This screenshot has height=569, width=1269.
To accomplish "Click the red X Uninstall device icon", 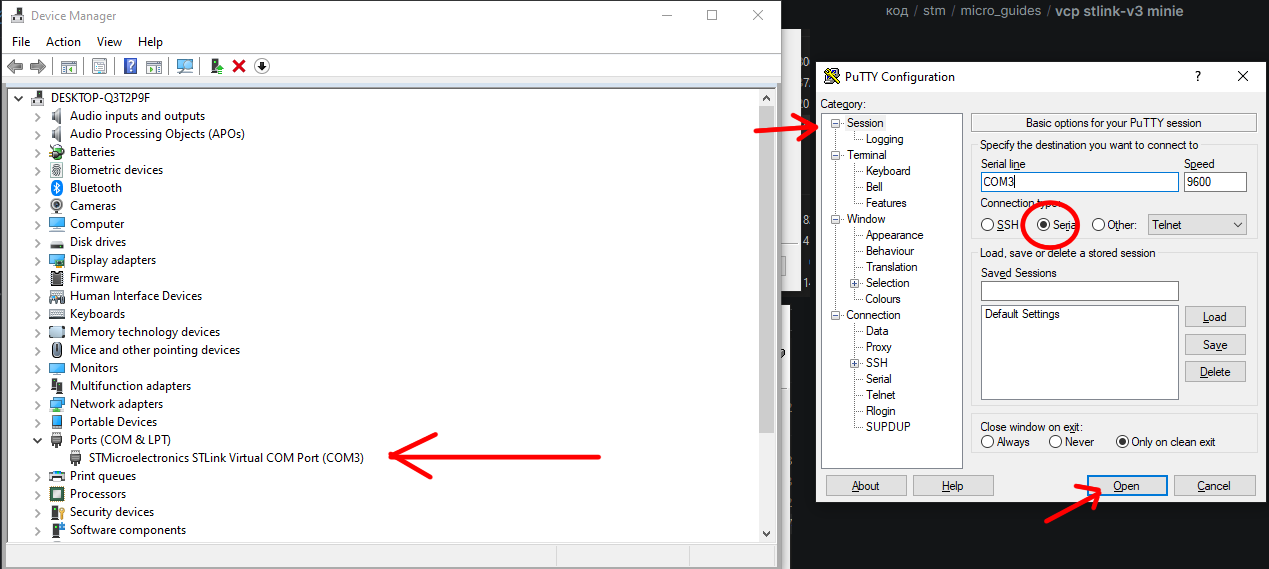I will click(x=239, y=66).
